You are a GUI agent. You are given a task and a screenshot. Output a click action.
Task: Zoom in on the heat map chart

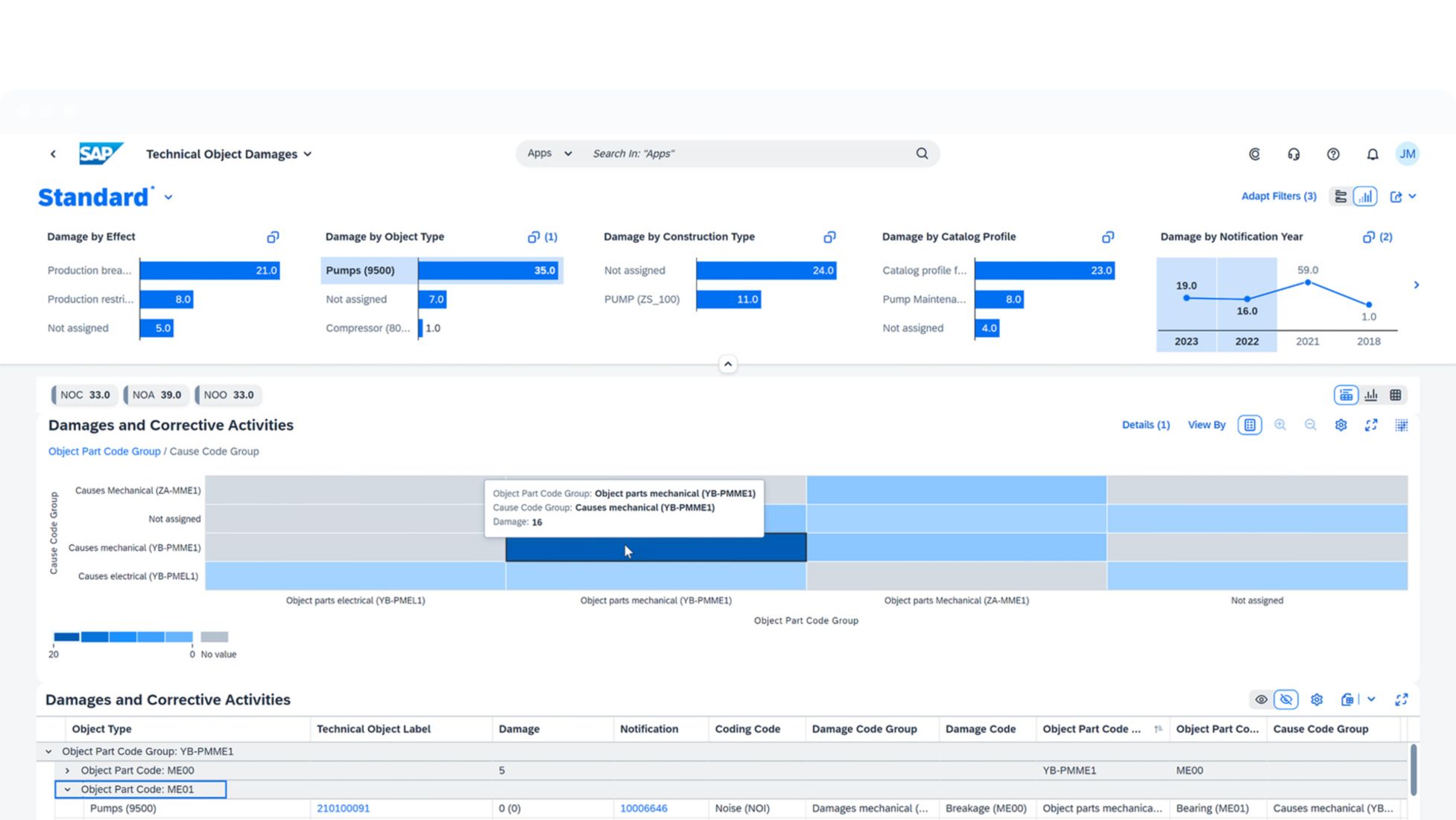coord(1280,425)
